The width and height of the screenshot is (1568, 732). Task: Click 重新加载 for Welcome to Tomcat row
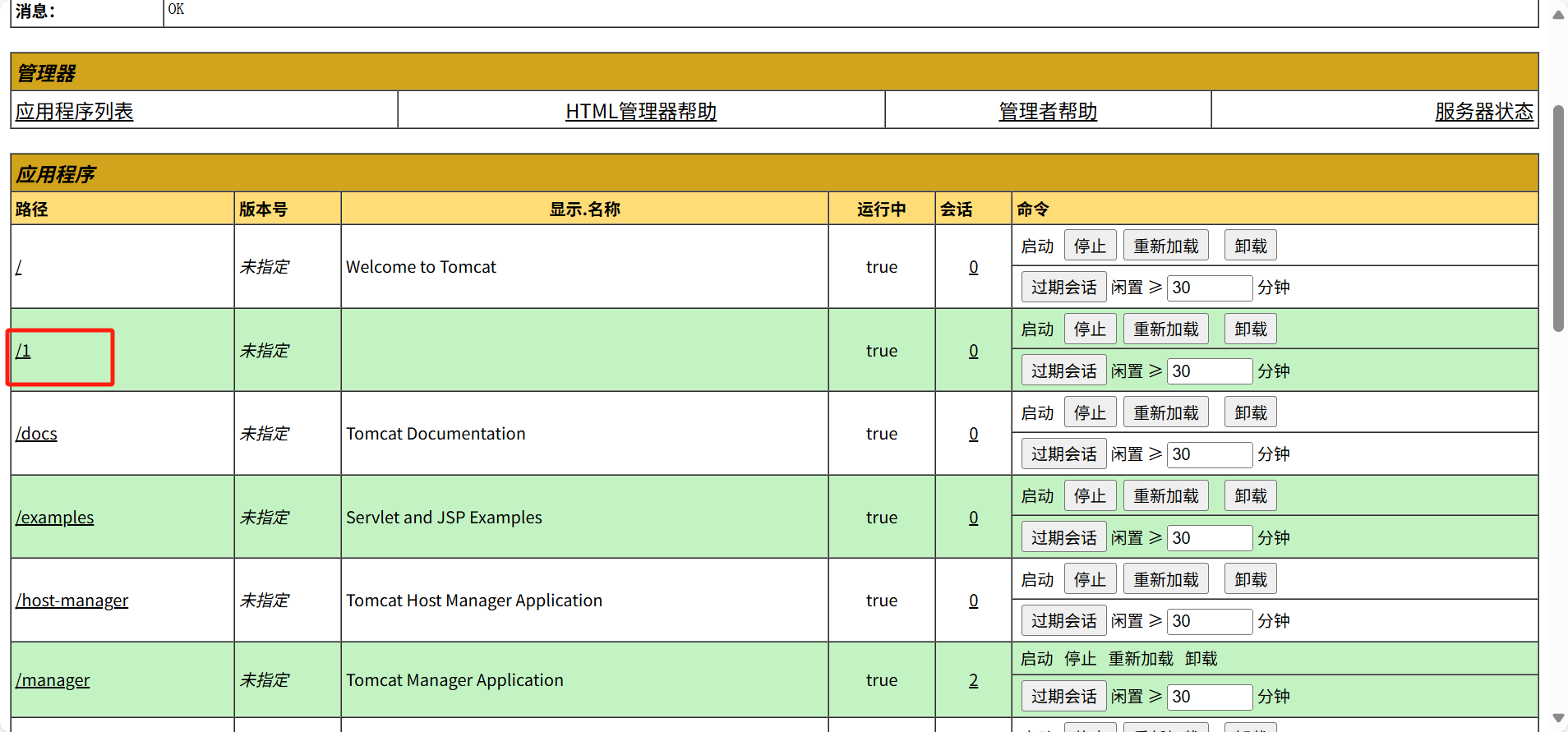pyautogui.click(x=1166, y=246)
